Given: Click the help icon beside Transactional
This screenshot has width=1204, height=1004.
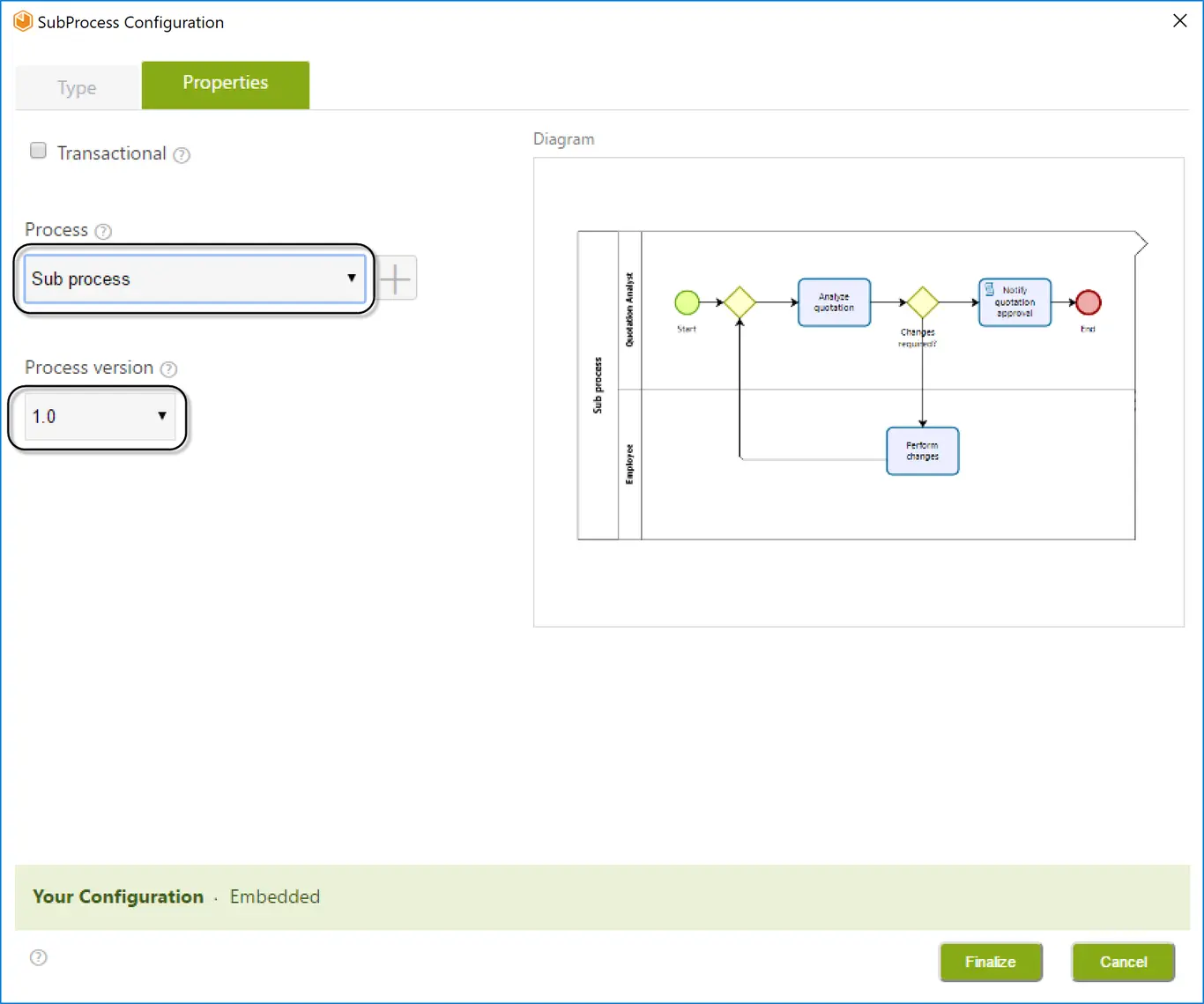Looking at the screenshot, I should [182, 155].
